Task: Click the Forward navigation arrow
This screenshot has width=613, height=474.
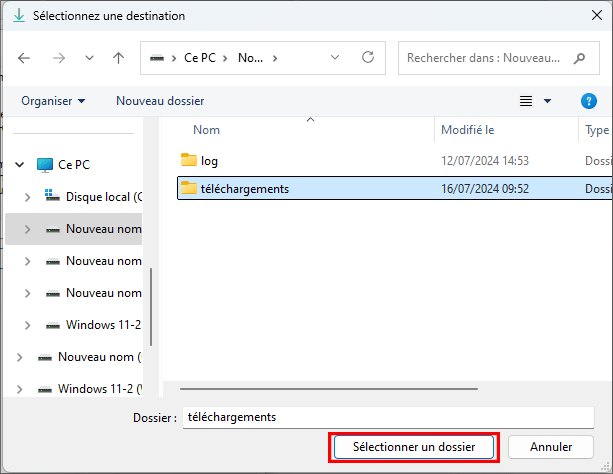Action: click(58, 58)
